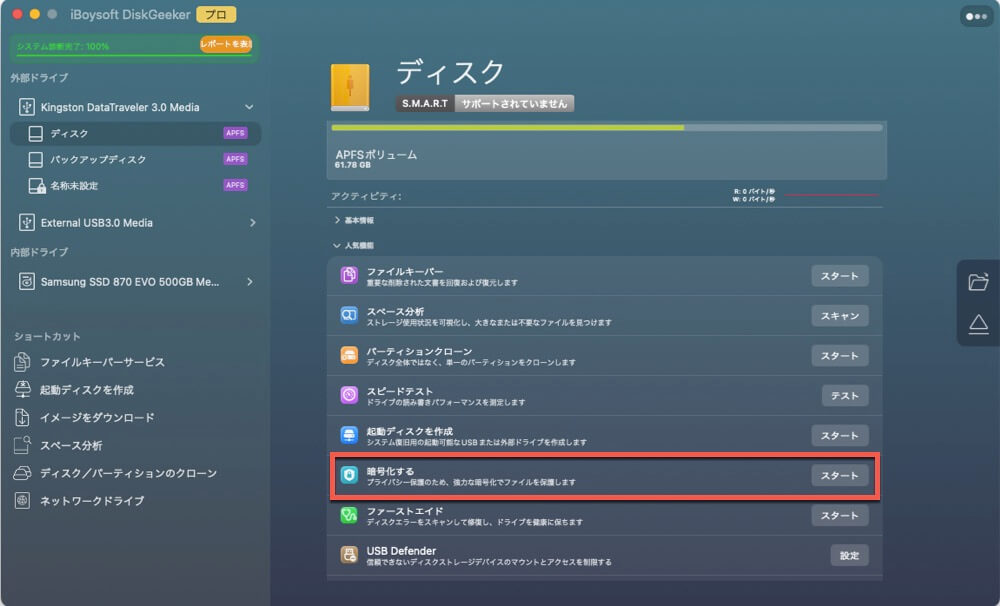
Task: Select the イメージをダウンロード shortcut icon
Action: coord(24,418)
